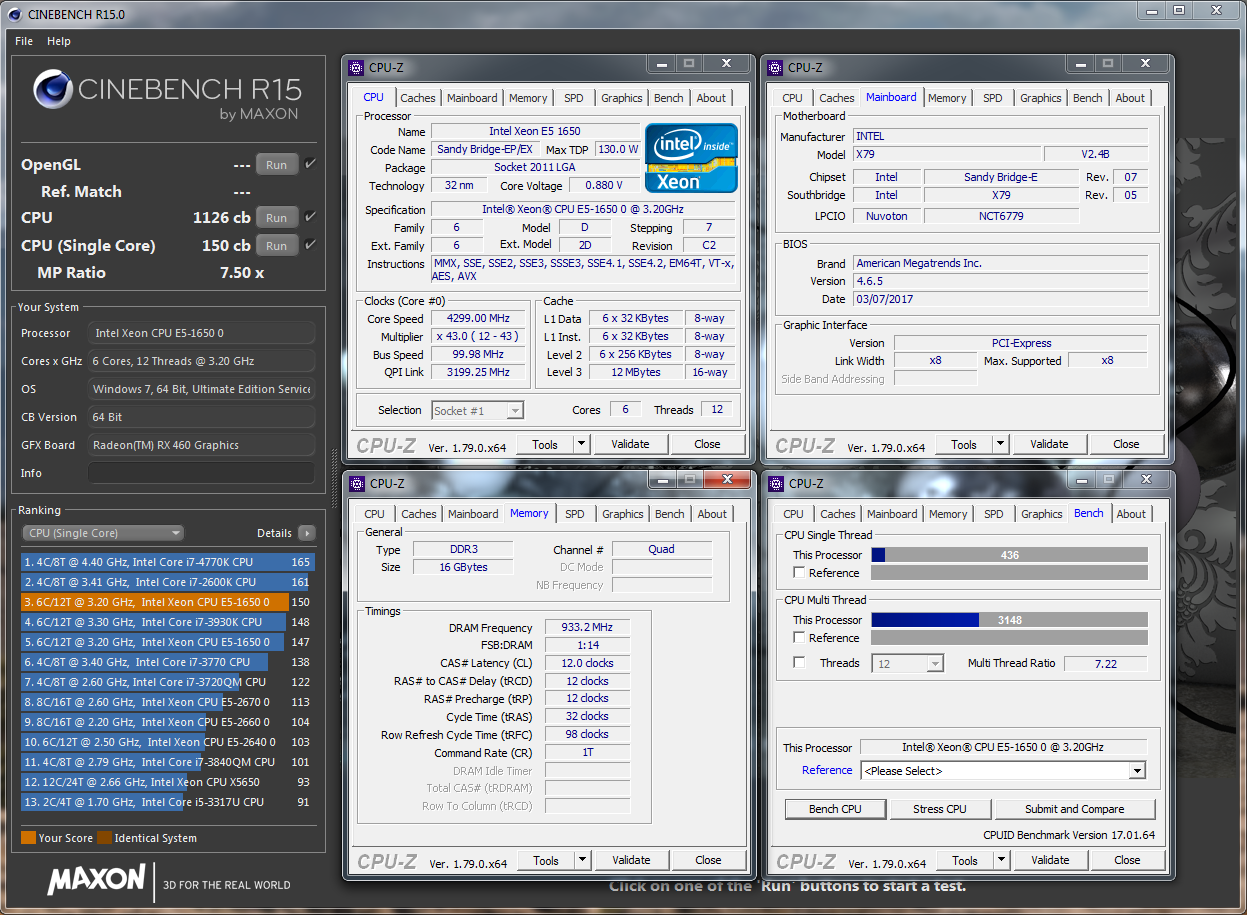Image resolution: width=1247 pixels, height=915 pixels.
Task: Click the CPU-Z icon in Memory window title
Action: point(356,483)
